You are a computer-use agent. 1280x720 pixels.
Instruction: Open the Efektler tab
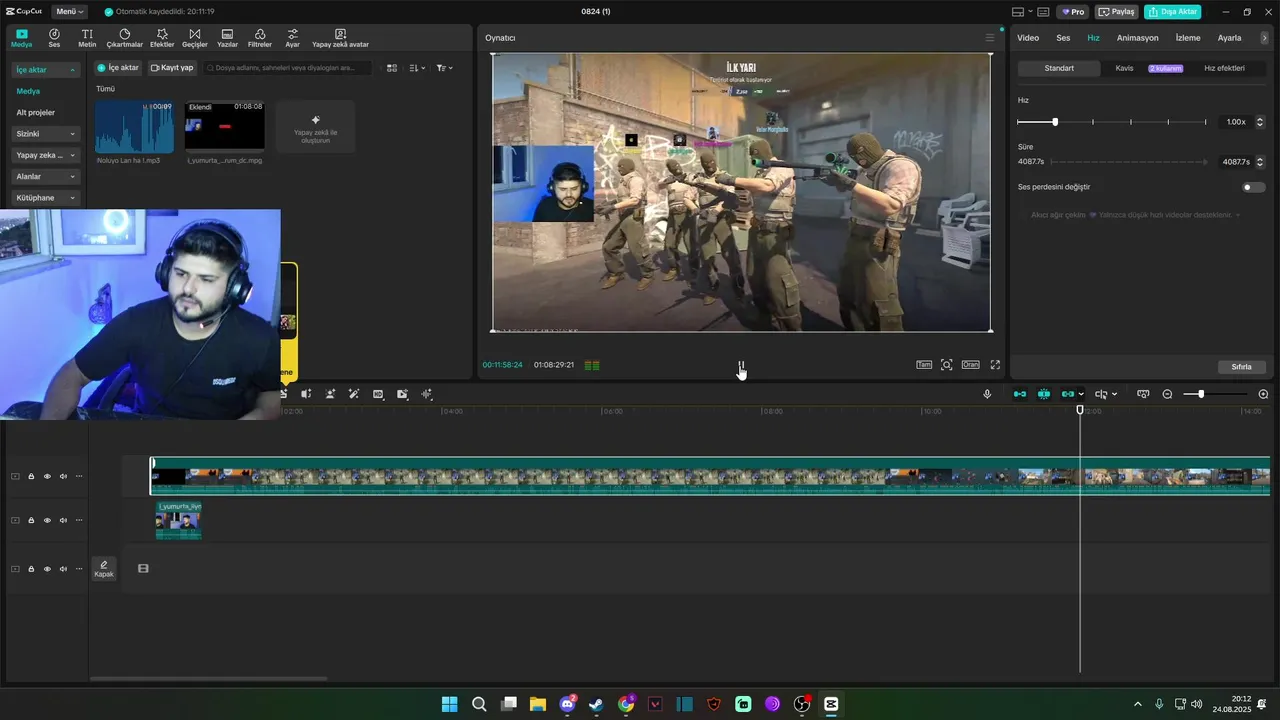point(162,38)
